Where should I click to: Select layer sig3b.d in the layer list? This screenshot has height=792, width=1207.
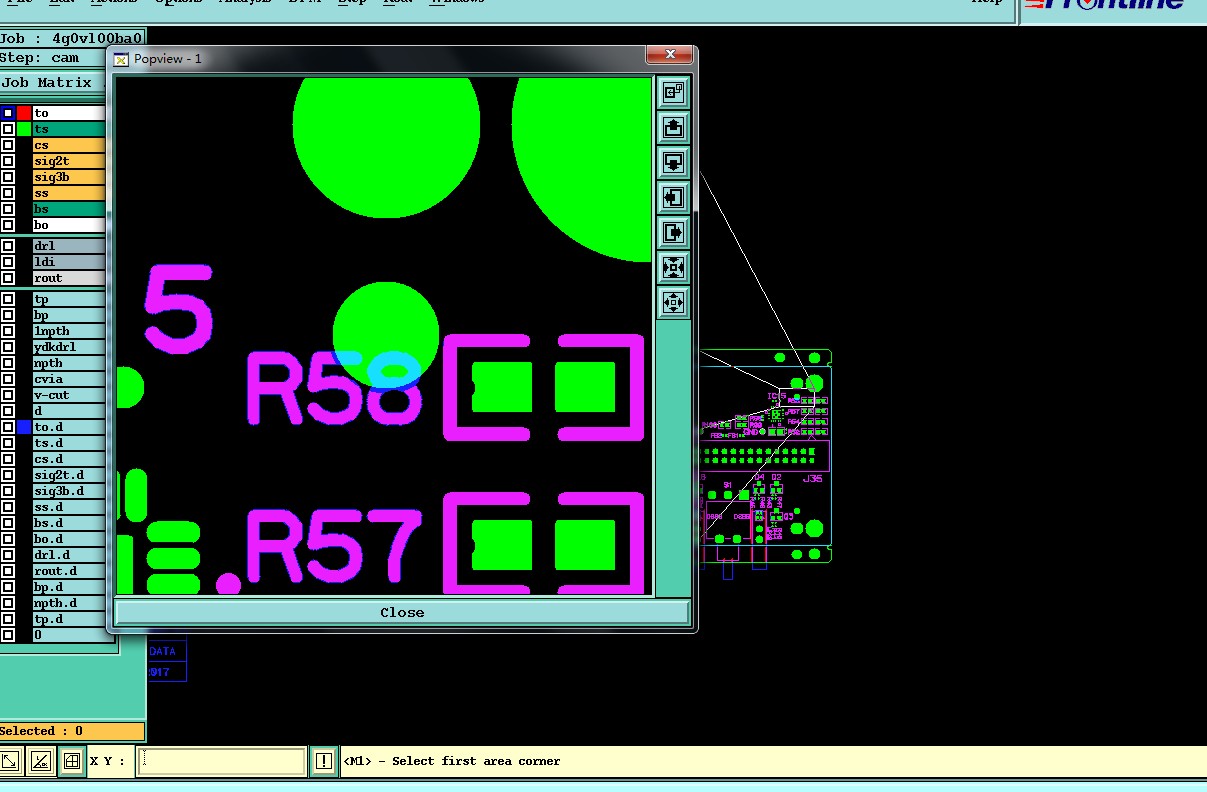[x=68, y=491]
